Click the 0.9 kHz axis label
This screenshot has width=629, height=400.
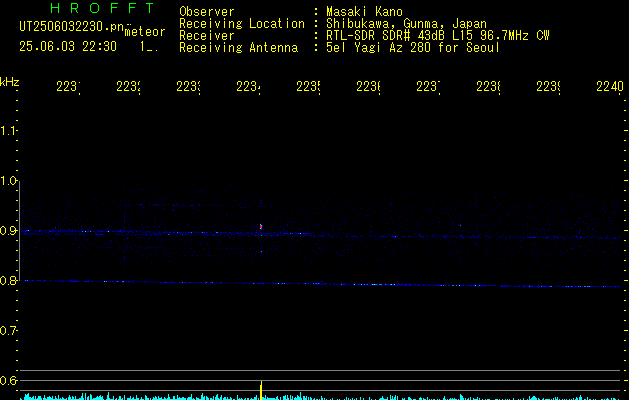click(8, 231)
